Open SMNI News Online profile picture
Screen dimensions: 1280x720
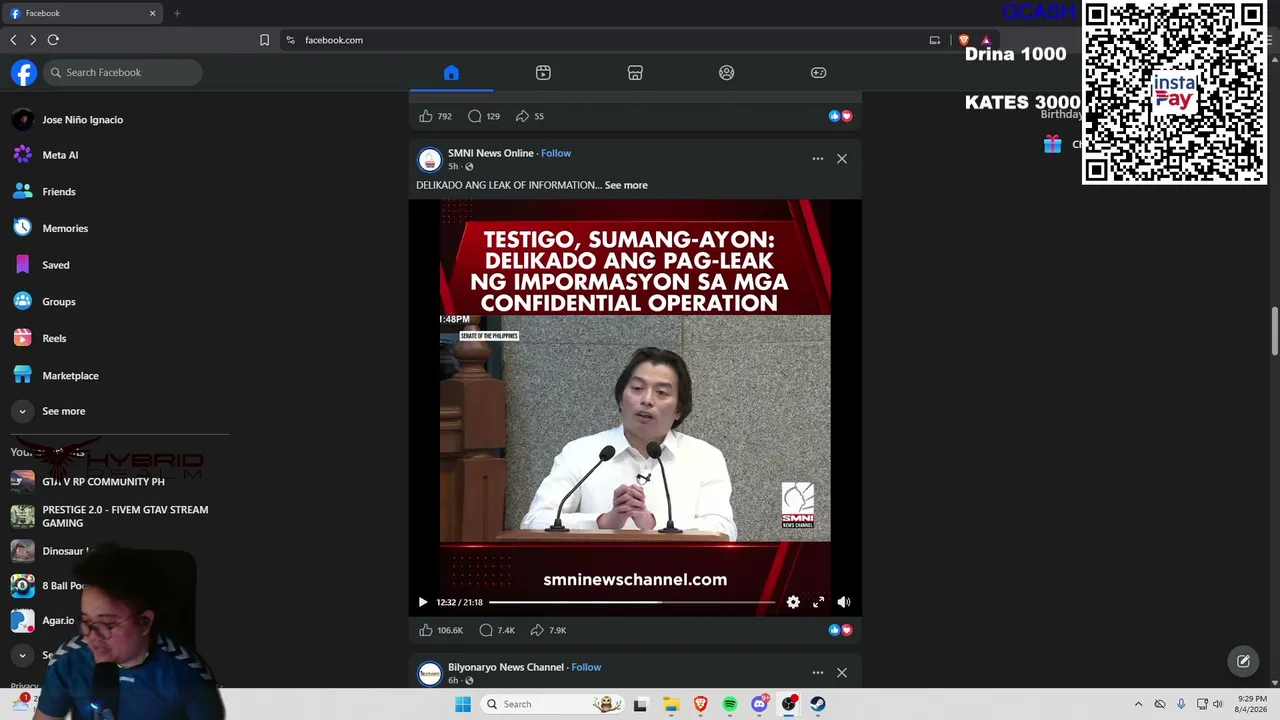[429, 159]
